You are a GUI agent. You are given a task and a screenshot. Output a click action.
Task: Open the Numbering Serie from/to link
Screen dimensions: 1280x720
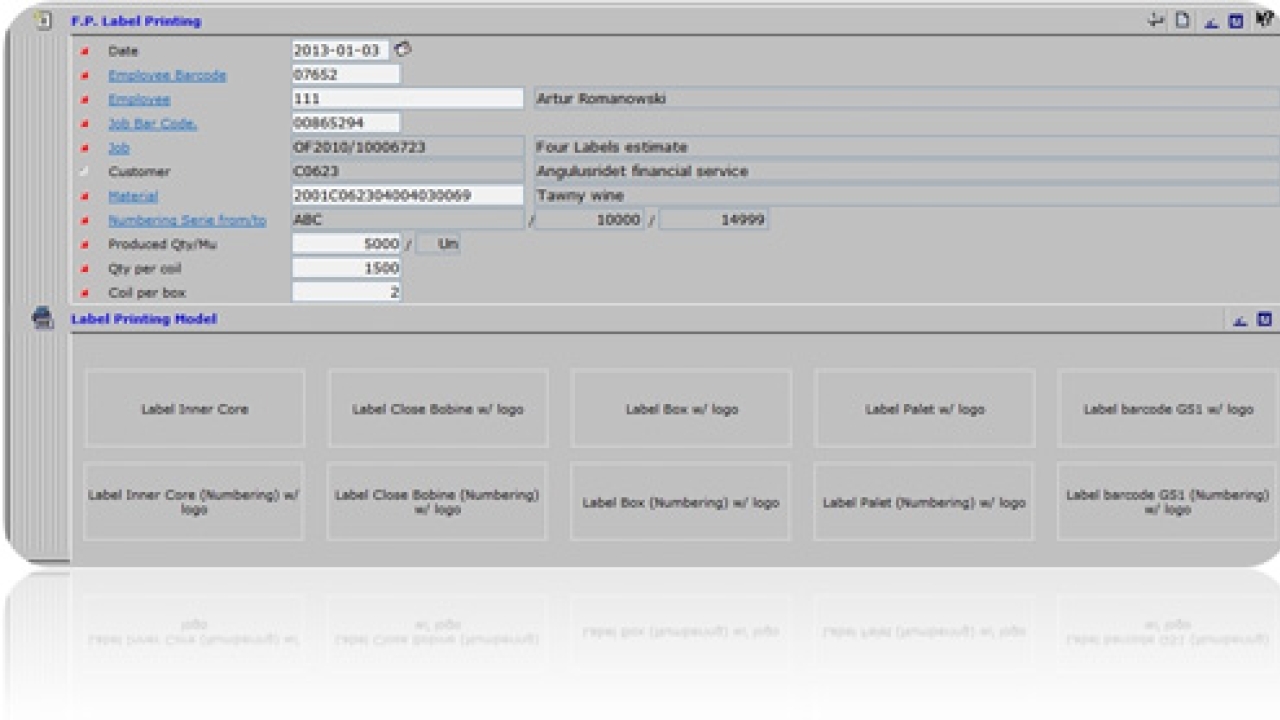coord(187,220)
